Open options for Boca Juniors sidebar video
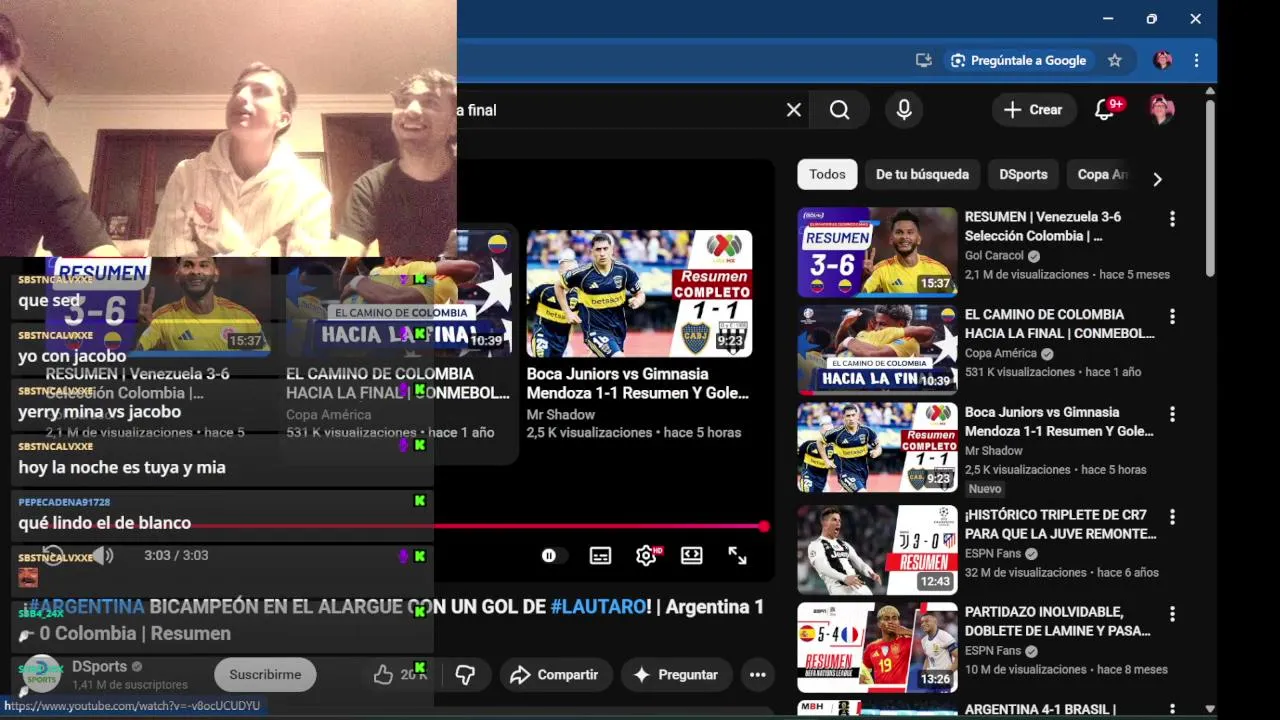The height and width of the screenshot is (720, 1280). pos(1172,414)
